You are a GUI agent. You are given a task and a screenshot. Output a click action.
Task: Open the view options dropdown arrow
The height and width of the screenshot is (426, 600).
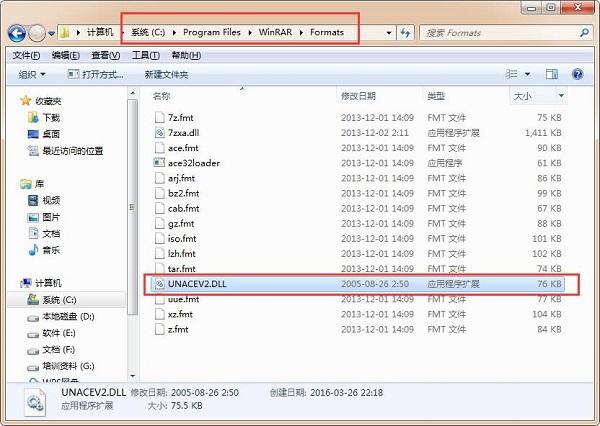[527, 74]
